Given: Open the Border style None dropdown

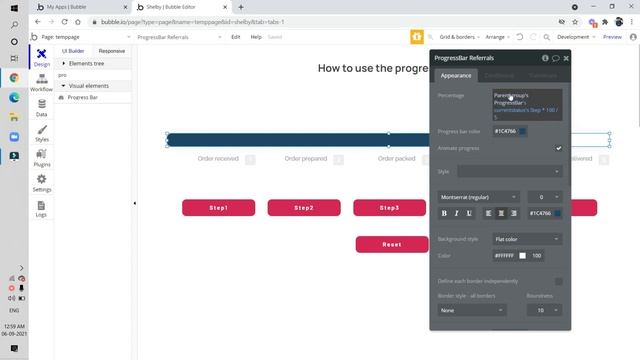Looking at the screenshot, I should point(472,310).
